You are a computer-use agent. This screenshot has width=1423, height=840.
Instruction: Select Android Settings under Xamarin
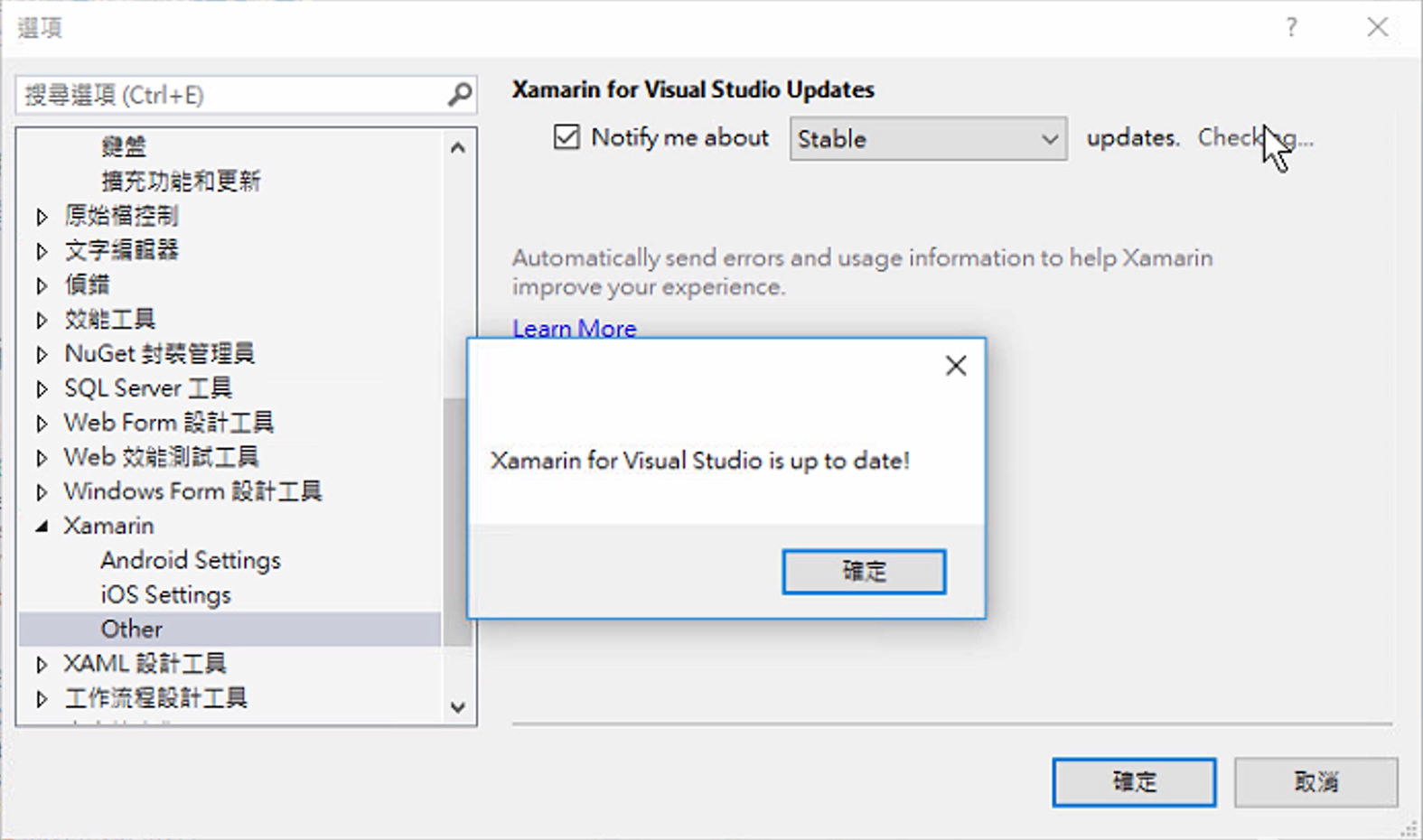(x=191, y=560)
